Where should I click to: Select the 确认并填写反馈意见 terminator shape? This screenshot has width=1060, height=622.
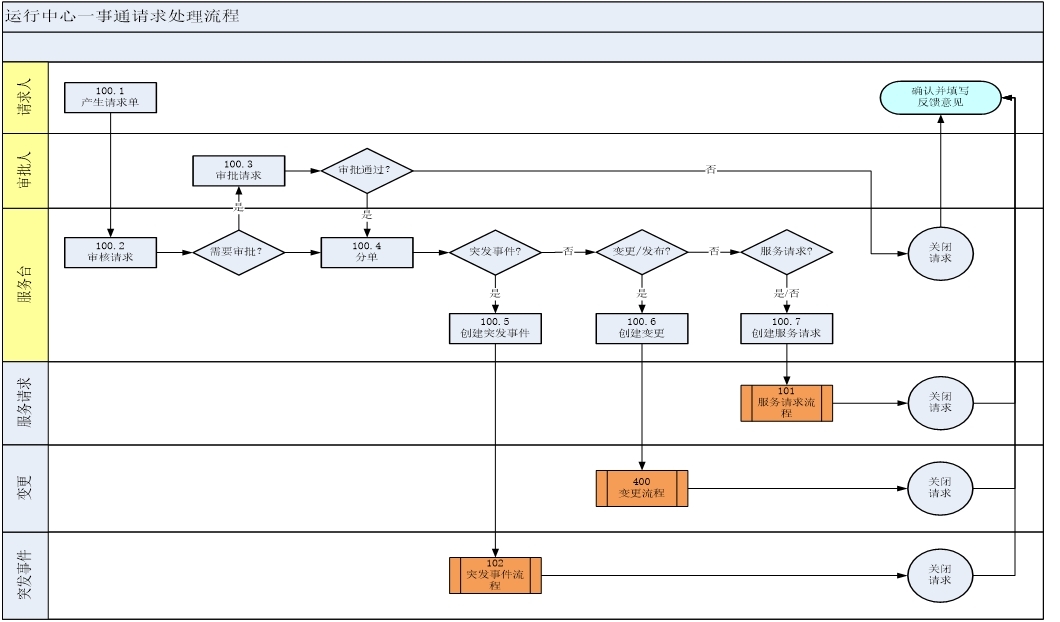click(x=940, y=97)
